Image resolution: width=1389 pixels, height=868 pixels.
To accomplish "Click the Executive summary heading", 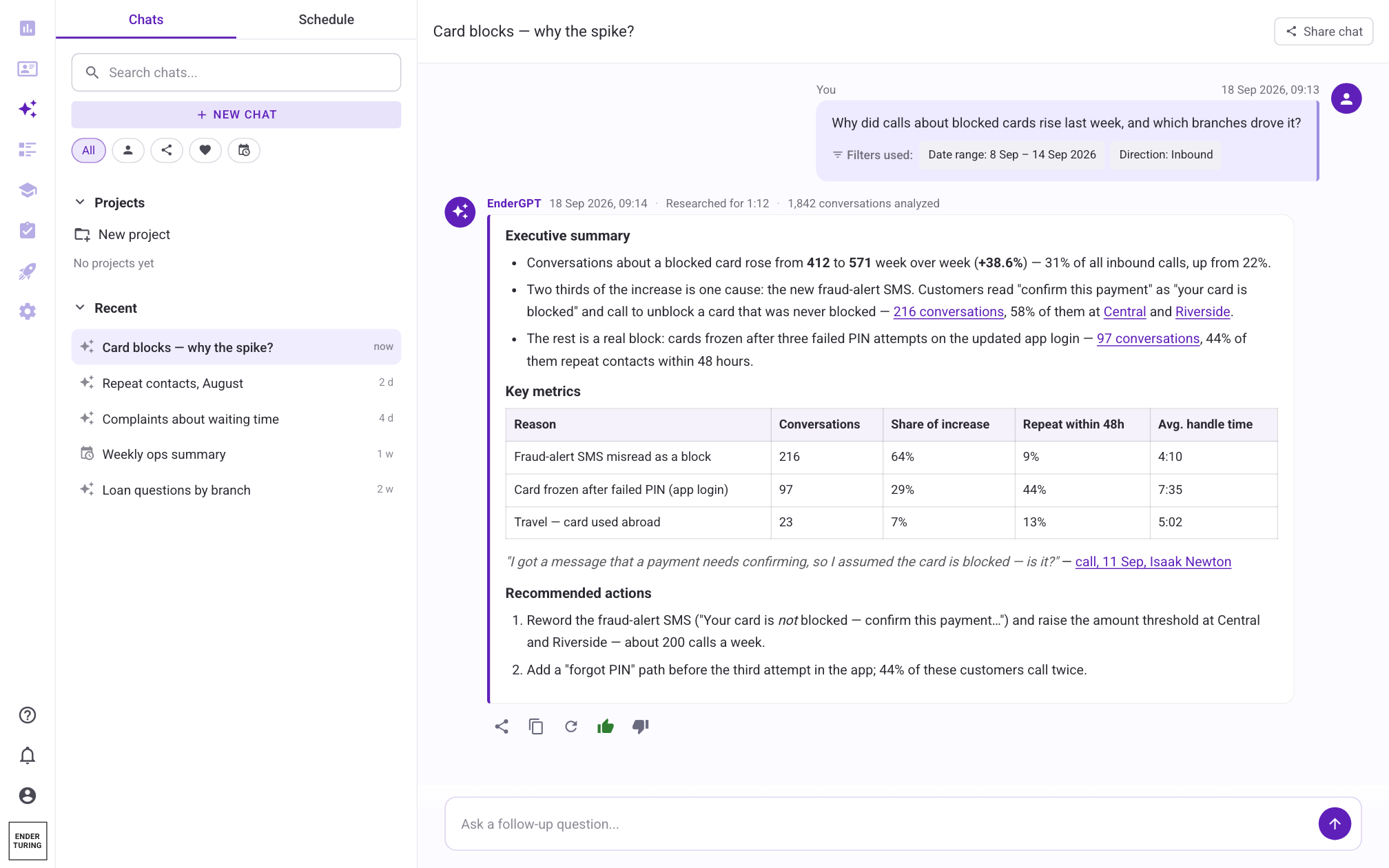I will (x=568, y=236).
